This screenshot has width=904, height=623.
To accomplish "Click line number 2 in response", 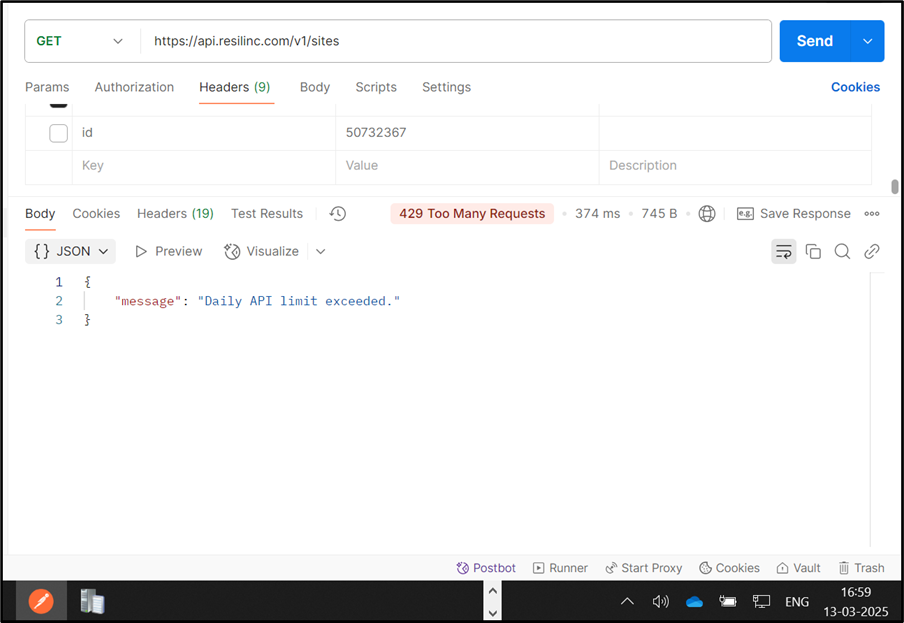I will pos(59,301).
